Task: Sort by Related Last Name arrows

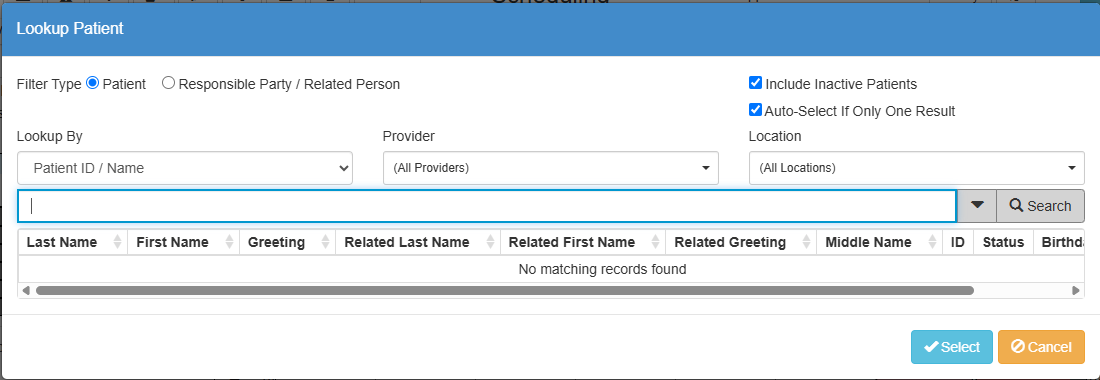Action: point(490,242)
